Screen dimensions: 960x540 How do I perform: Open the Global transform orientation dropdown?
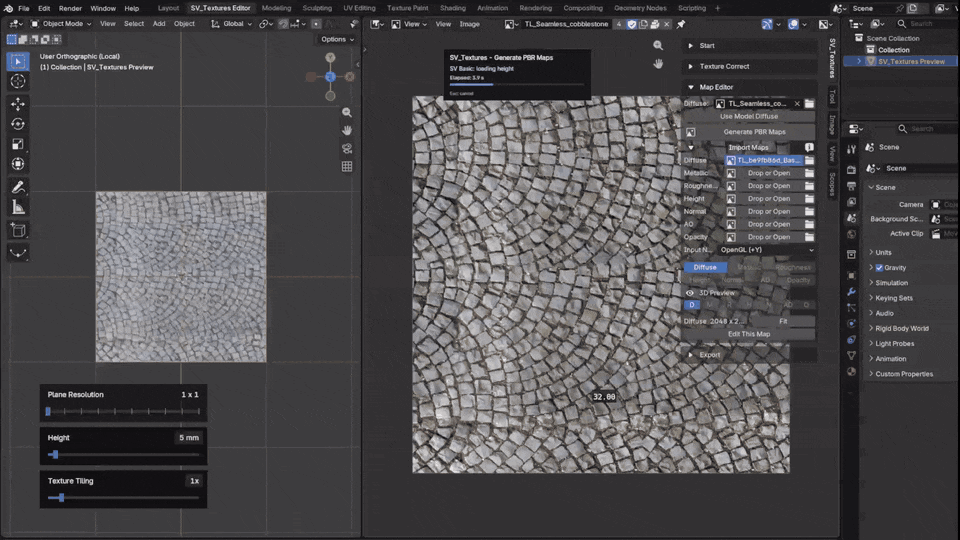(231, 24)
